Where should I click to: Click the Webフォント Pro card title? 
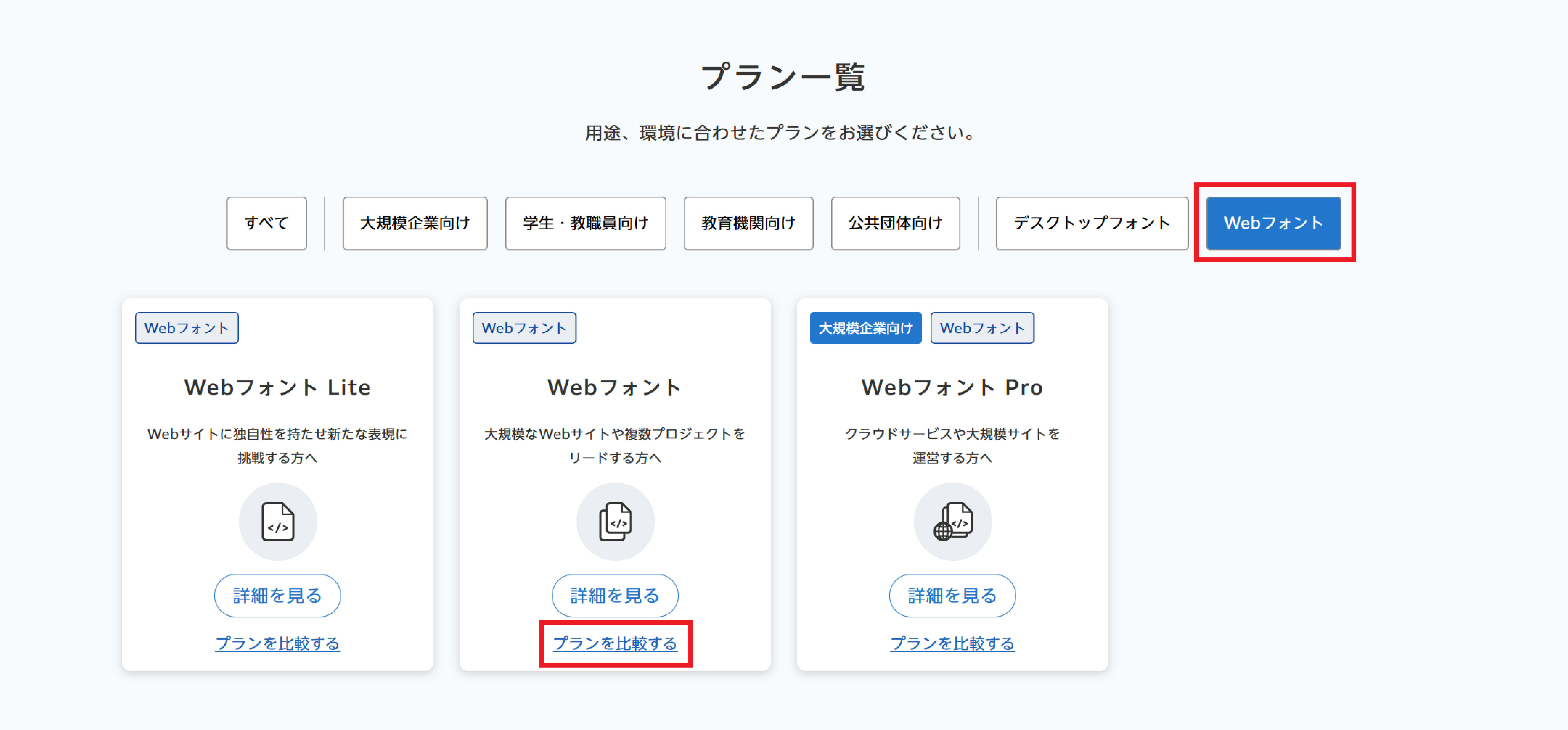953,387
